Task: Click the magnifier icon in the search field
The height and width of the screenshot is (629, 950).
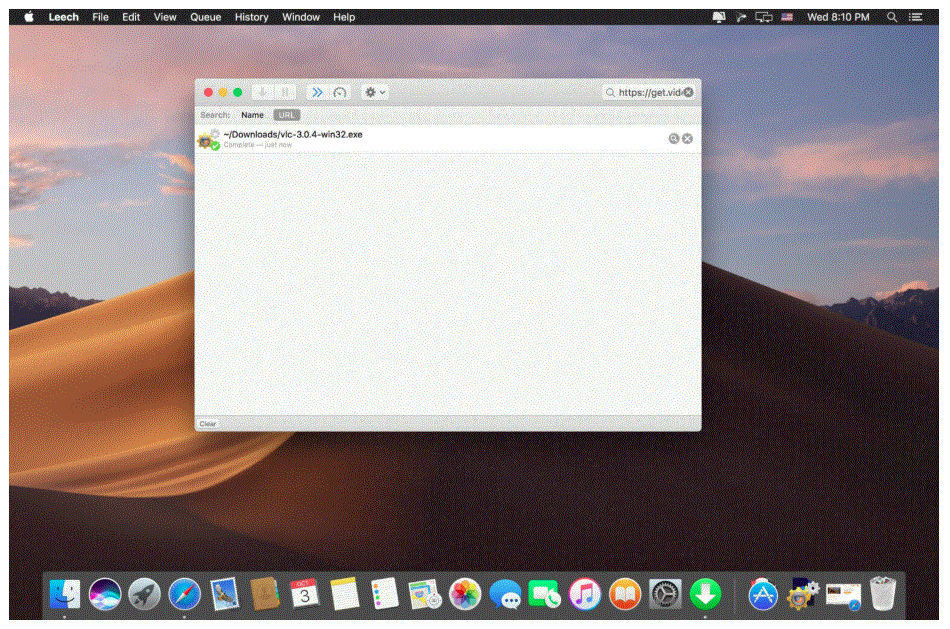Action: click(610, 92)
